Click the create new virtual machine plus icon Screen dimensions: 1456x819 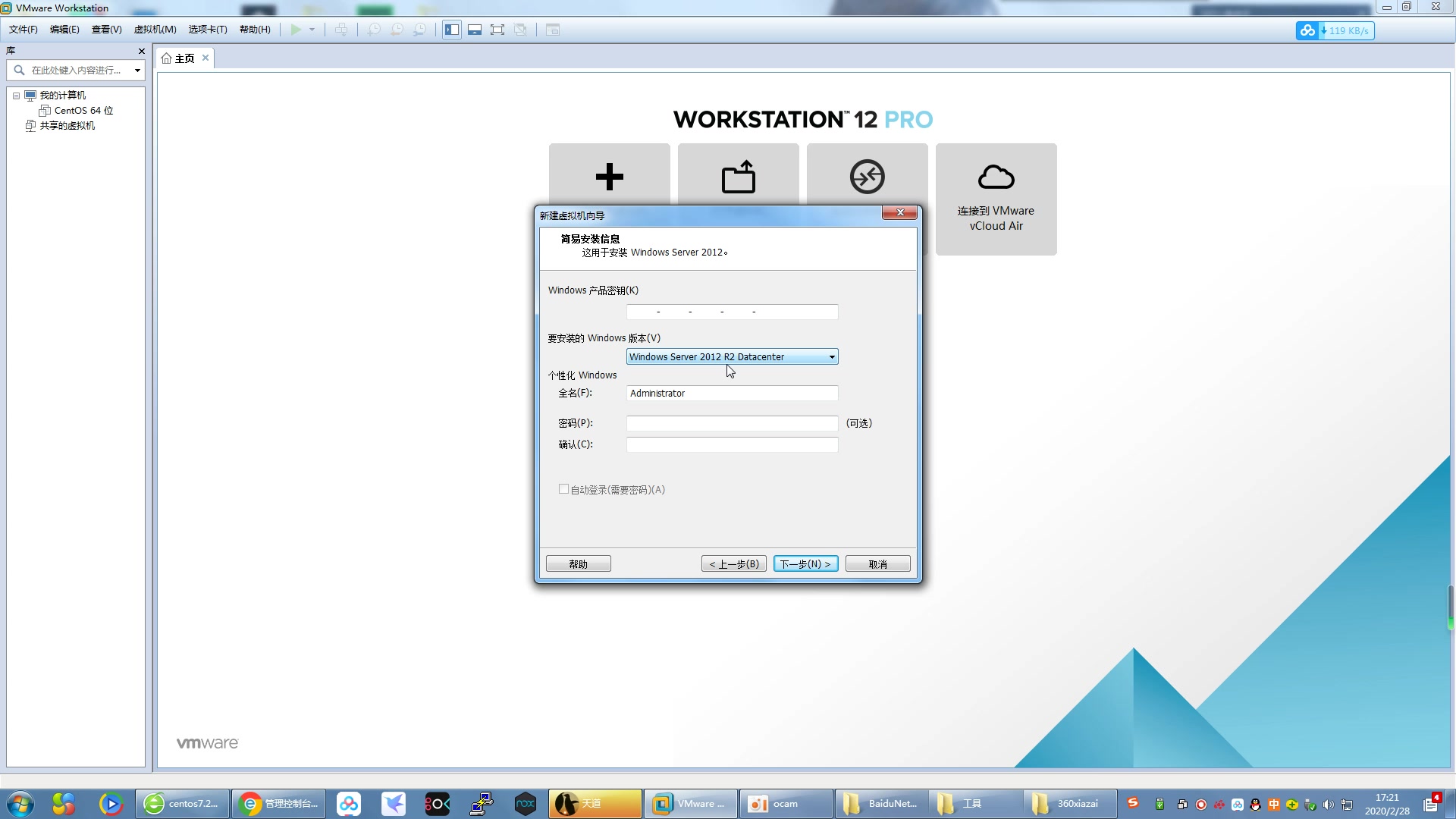609,177
